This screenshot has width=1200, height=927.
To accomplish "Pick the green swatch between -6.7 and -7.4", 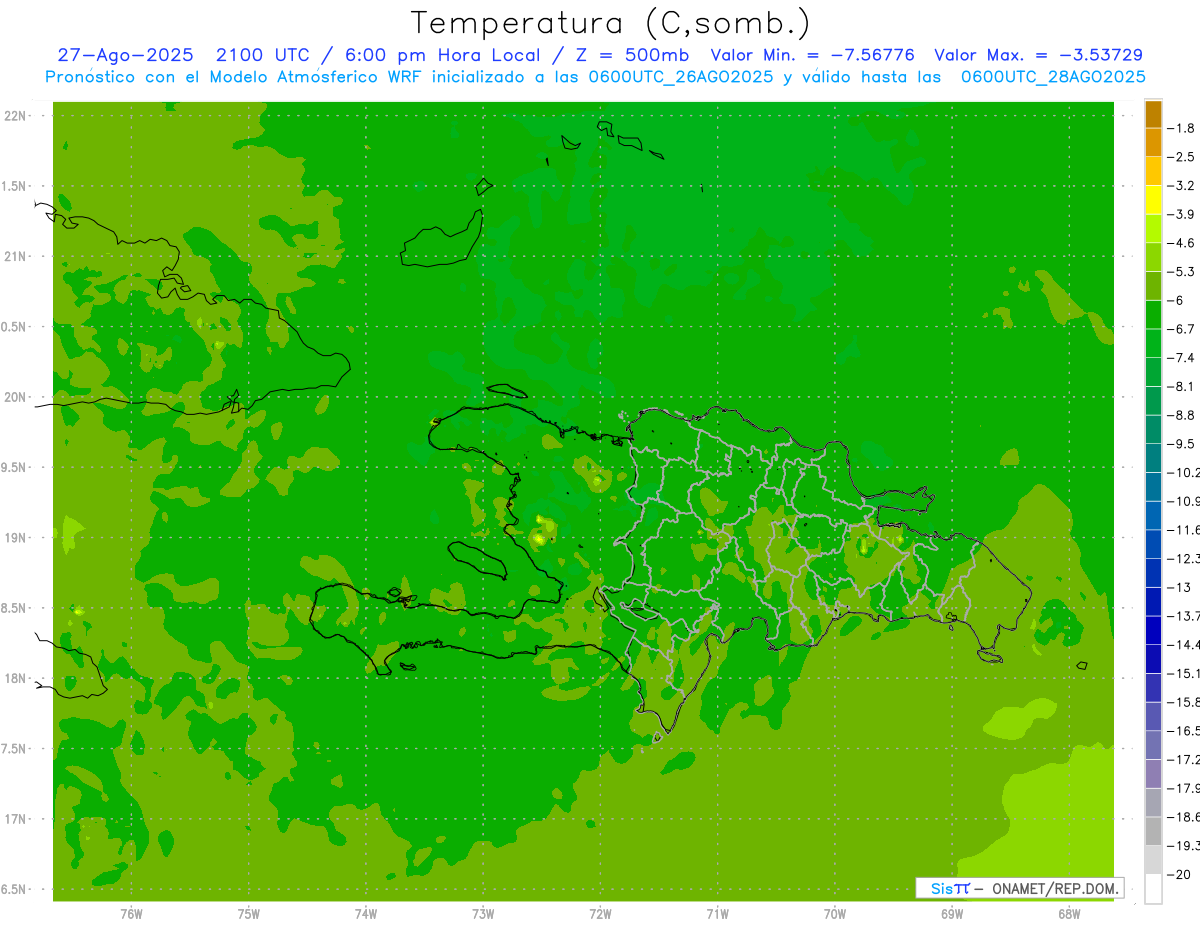I will [x=1153, y=343].
